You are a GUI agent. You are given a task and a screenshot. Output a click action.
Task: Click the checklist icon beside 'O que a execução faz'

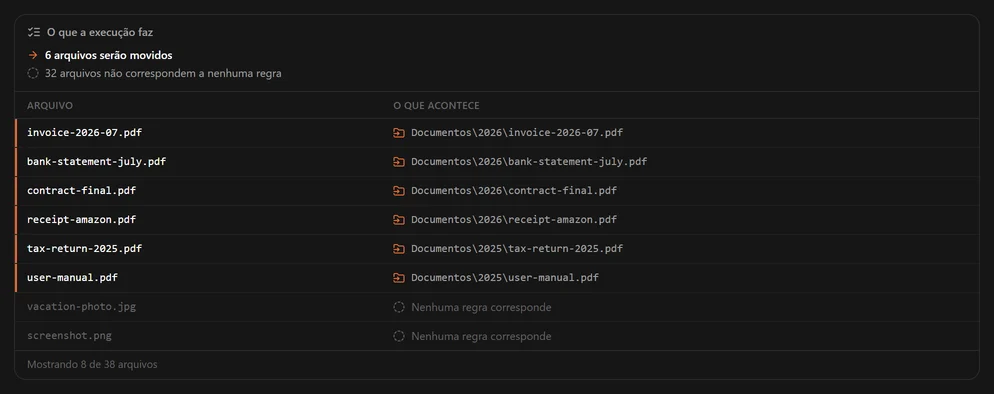tap(34, 32)
